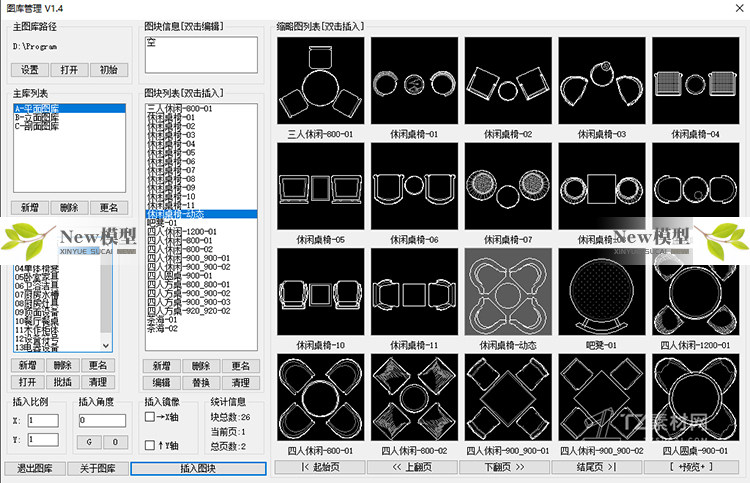Screen dimensions: 750x483
Task: Select the 四人休闲-1200-01 thumbnail
Action: [695, 292]
